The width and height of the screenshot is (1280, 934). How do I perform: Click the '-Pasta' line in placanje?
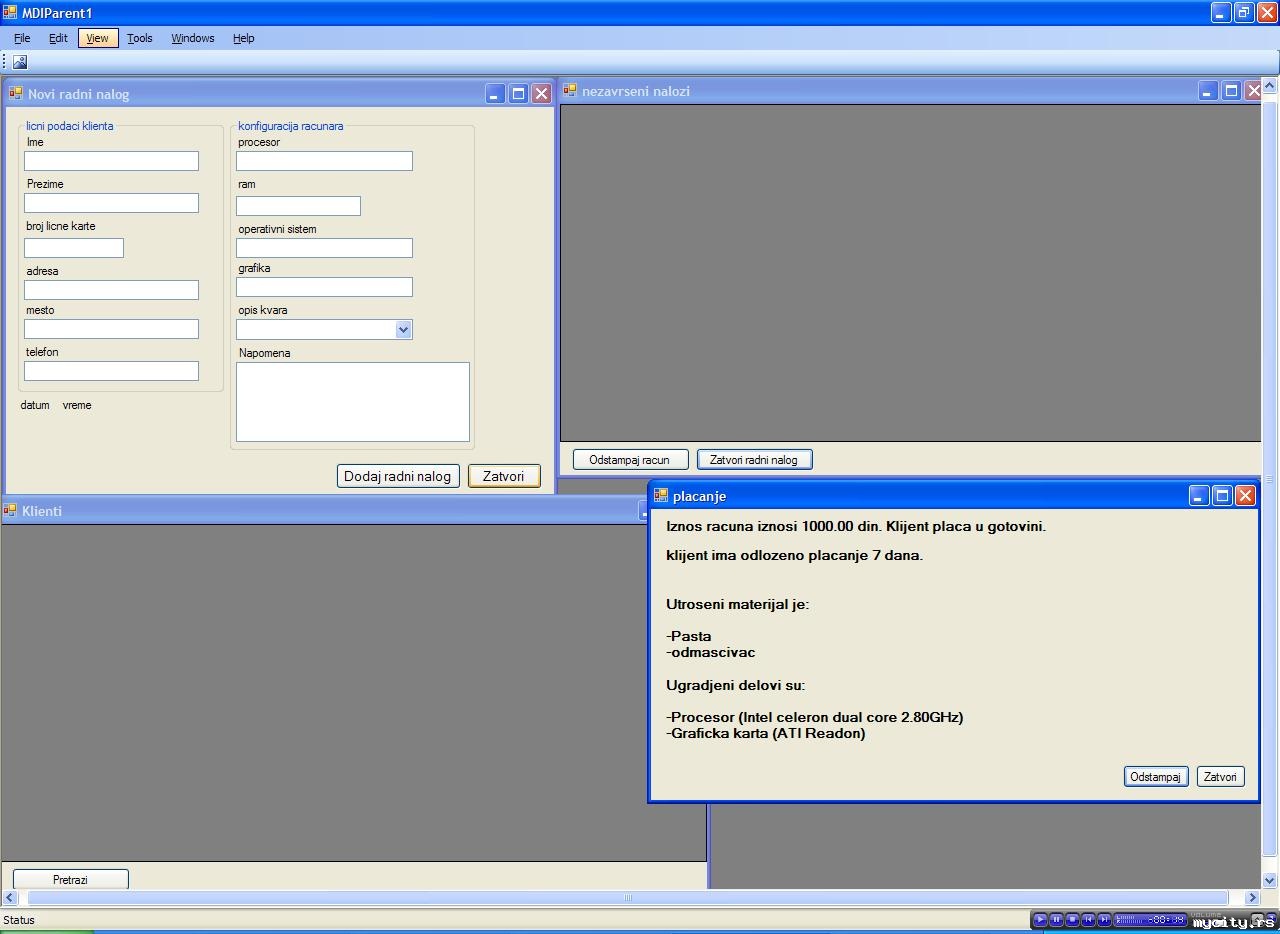click(x=689, y=636)
